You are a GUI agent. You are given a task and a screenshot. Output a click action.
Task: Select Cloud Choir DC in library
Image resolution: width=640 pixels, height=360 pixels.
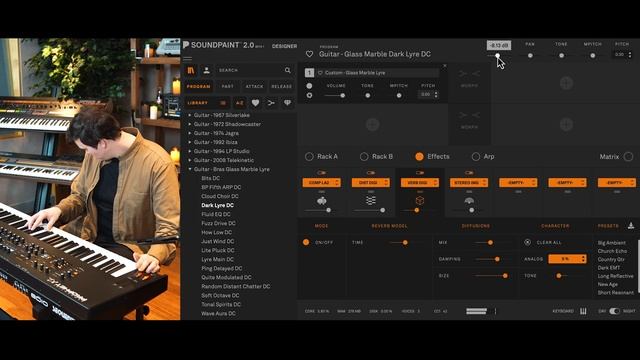(220, 196)
